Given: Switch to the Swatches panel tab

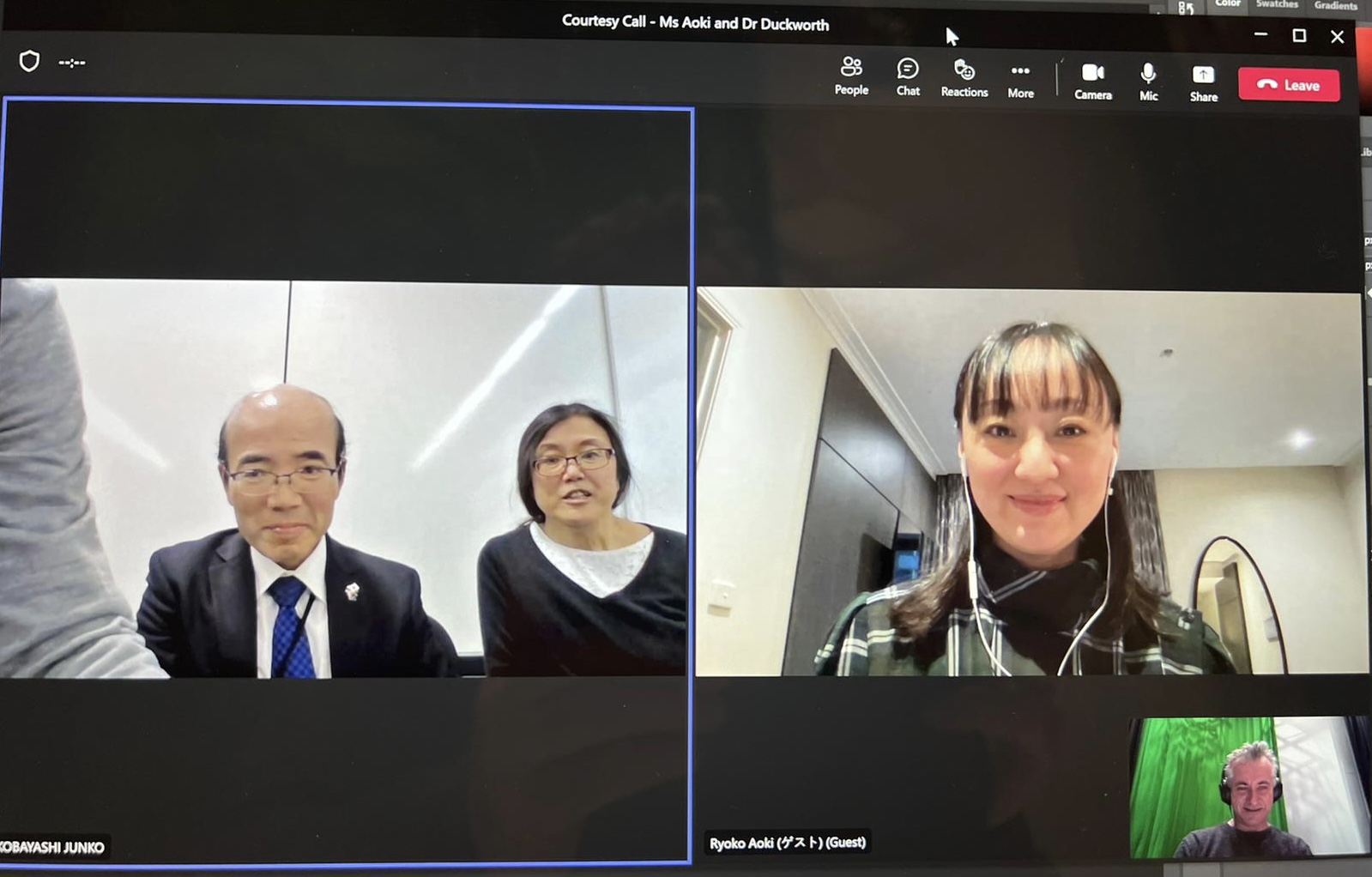Looking at the screenshot, I should click(x=1277, y=4).
